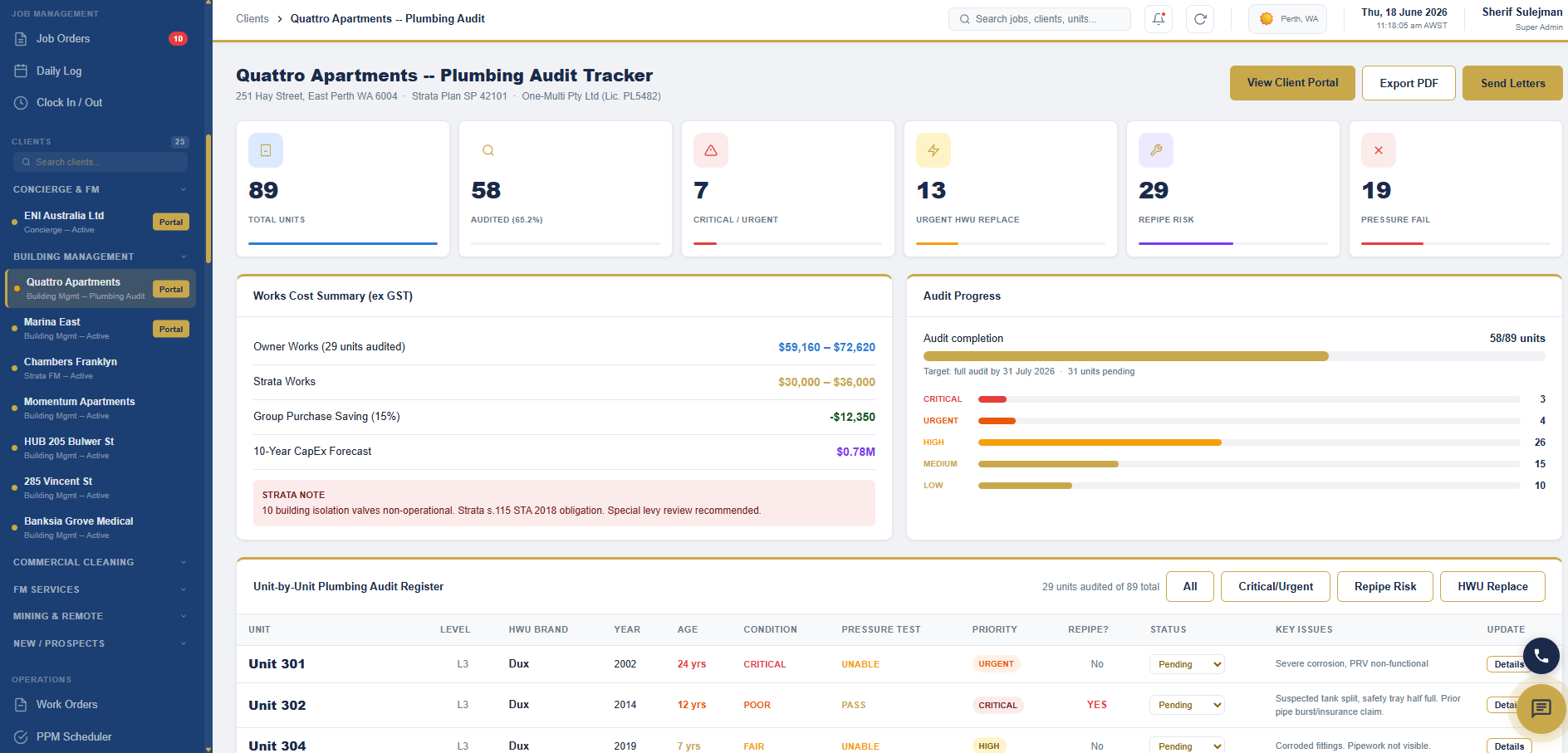Viewport: 1568px width, 753px height.
Task: Click the Export PDF button
Action: [1409, 83]
